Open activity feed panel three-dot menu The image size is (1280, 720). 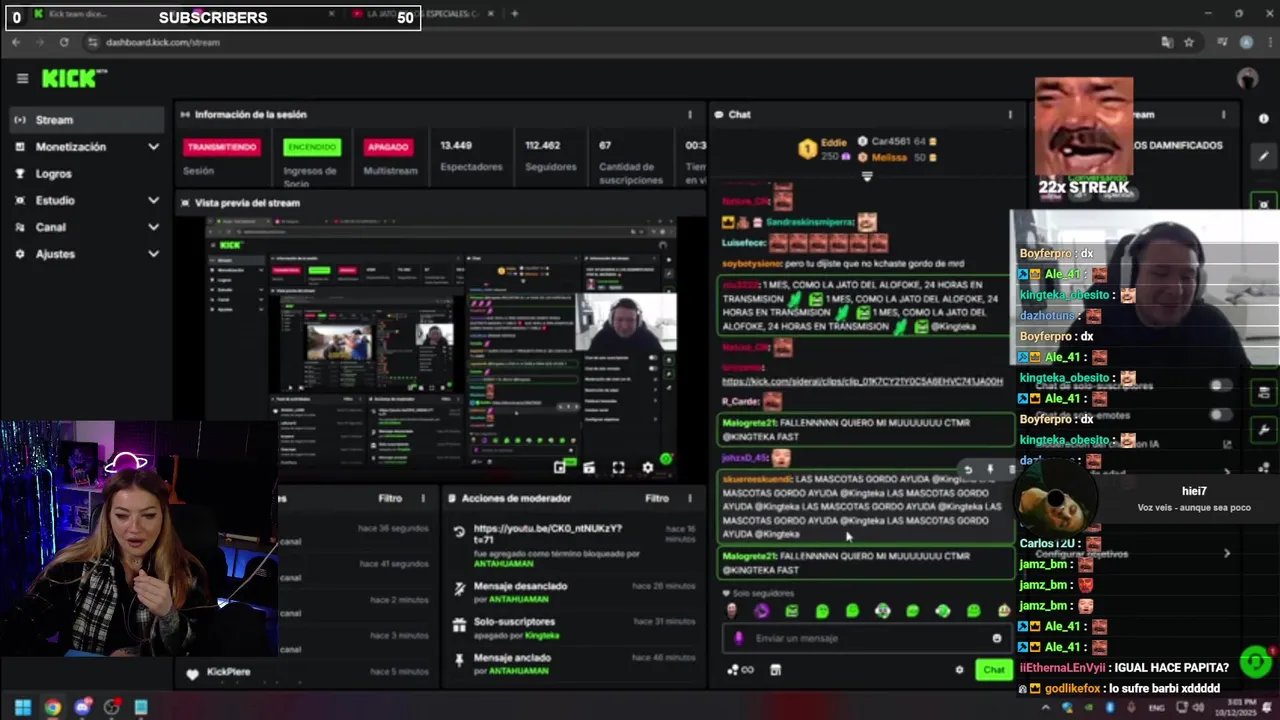tap(423, 498)
